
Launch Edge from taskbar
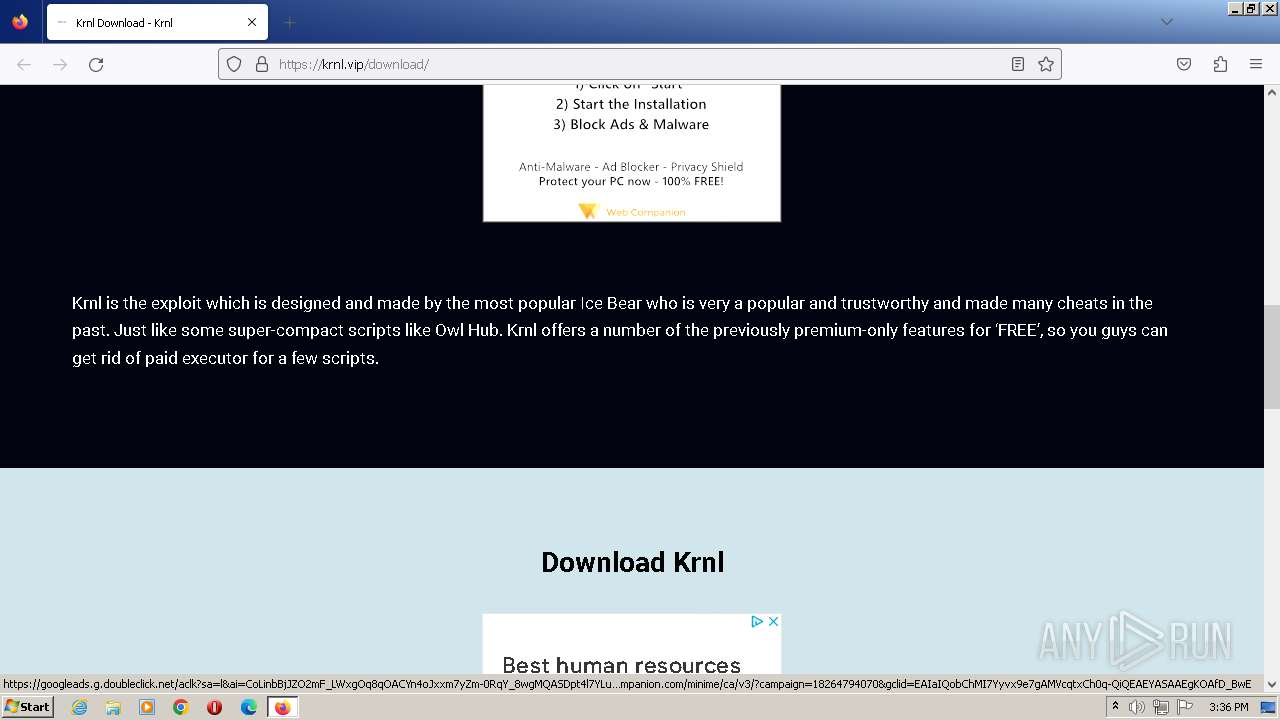(248, 707)
